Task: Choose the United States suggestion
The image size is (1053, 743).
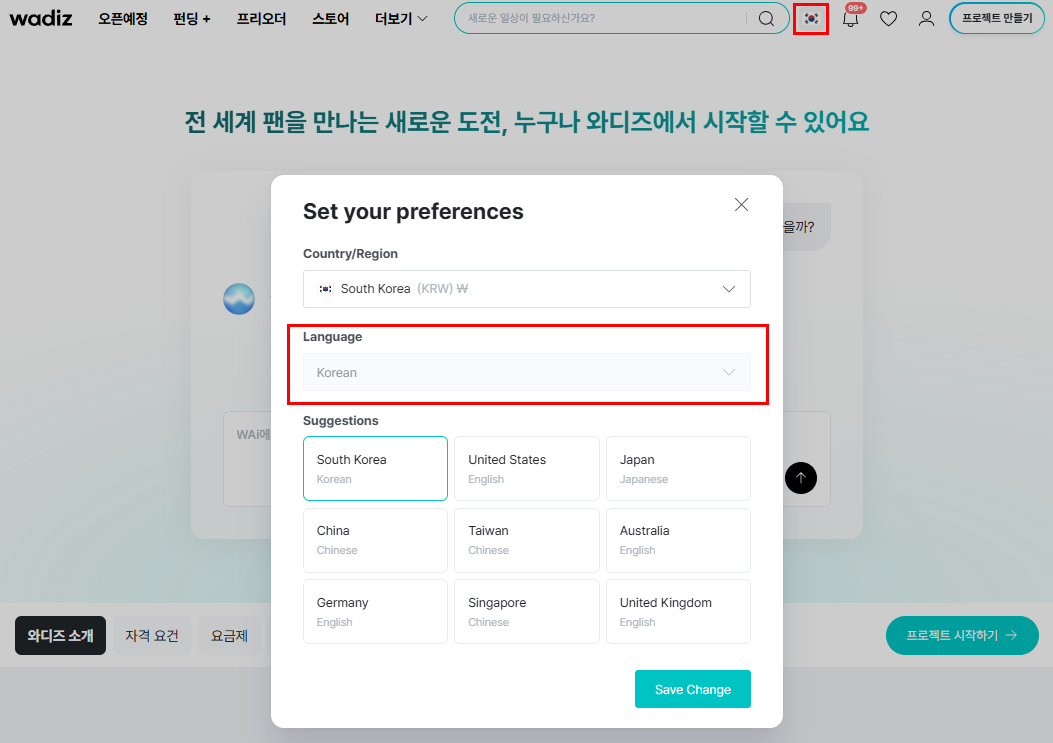Action: tap(527, 468)
